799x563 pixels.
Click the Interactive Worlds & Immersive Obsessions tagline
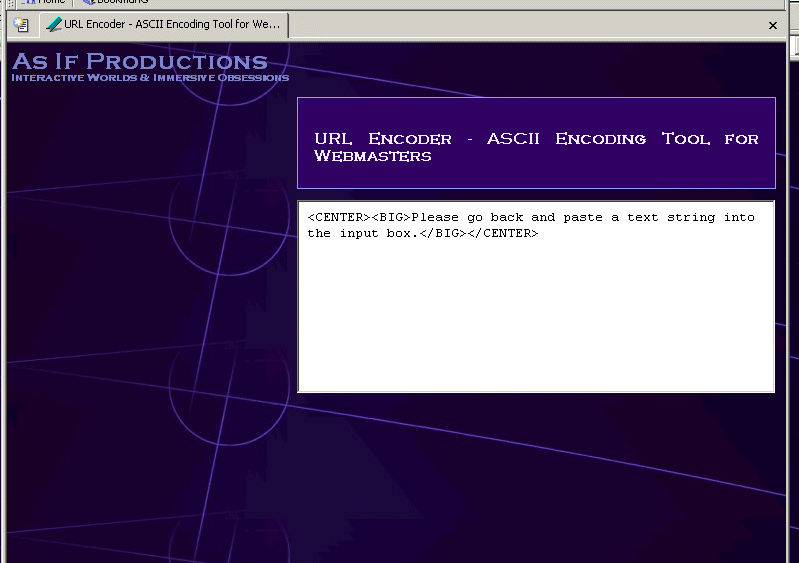(150, 78)
